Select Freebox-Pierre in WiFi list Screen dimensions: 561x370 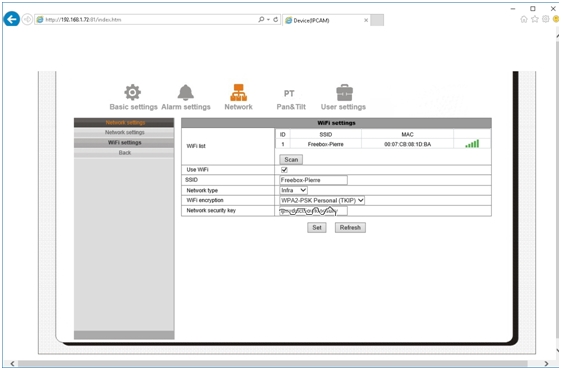coord(326,144)
